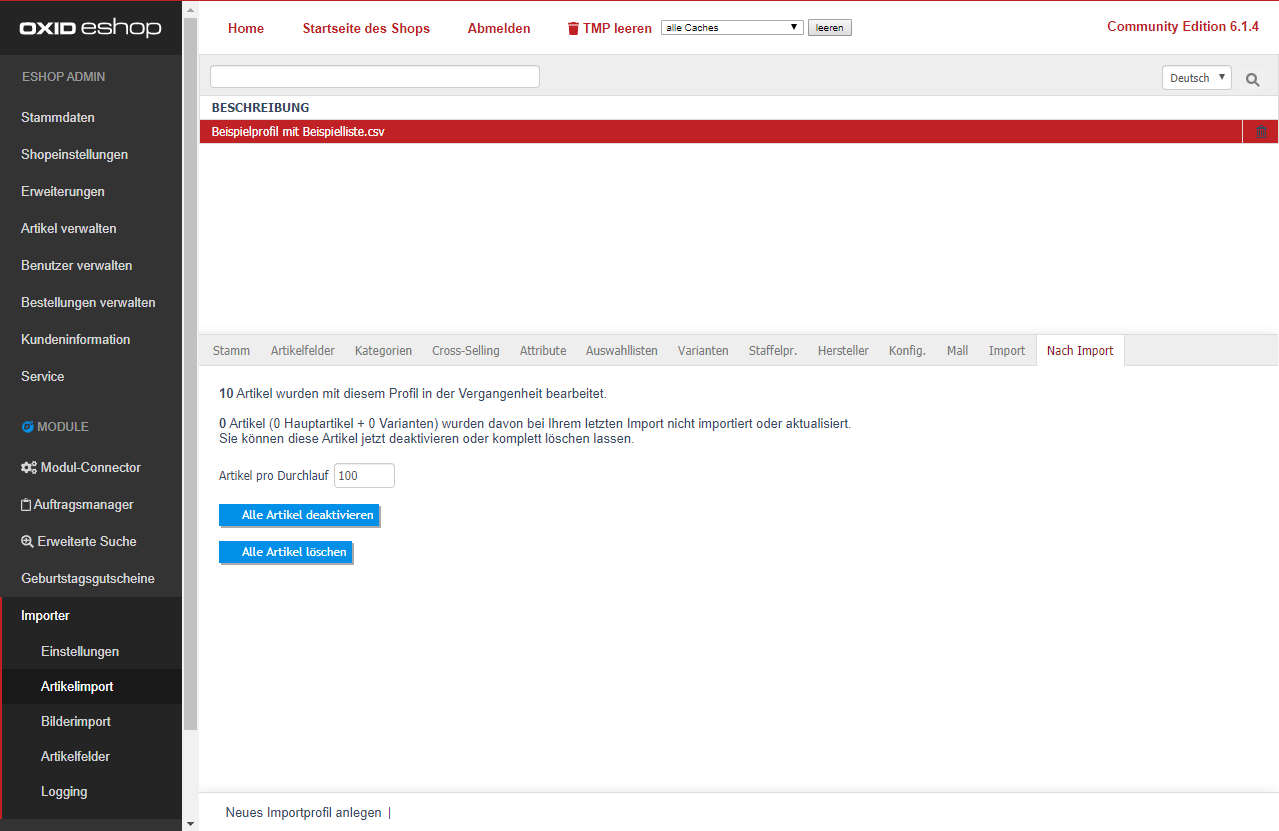Click the blue MODULE logo icon

click(x=27, y=427)
